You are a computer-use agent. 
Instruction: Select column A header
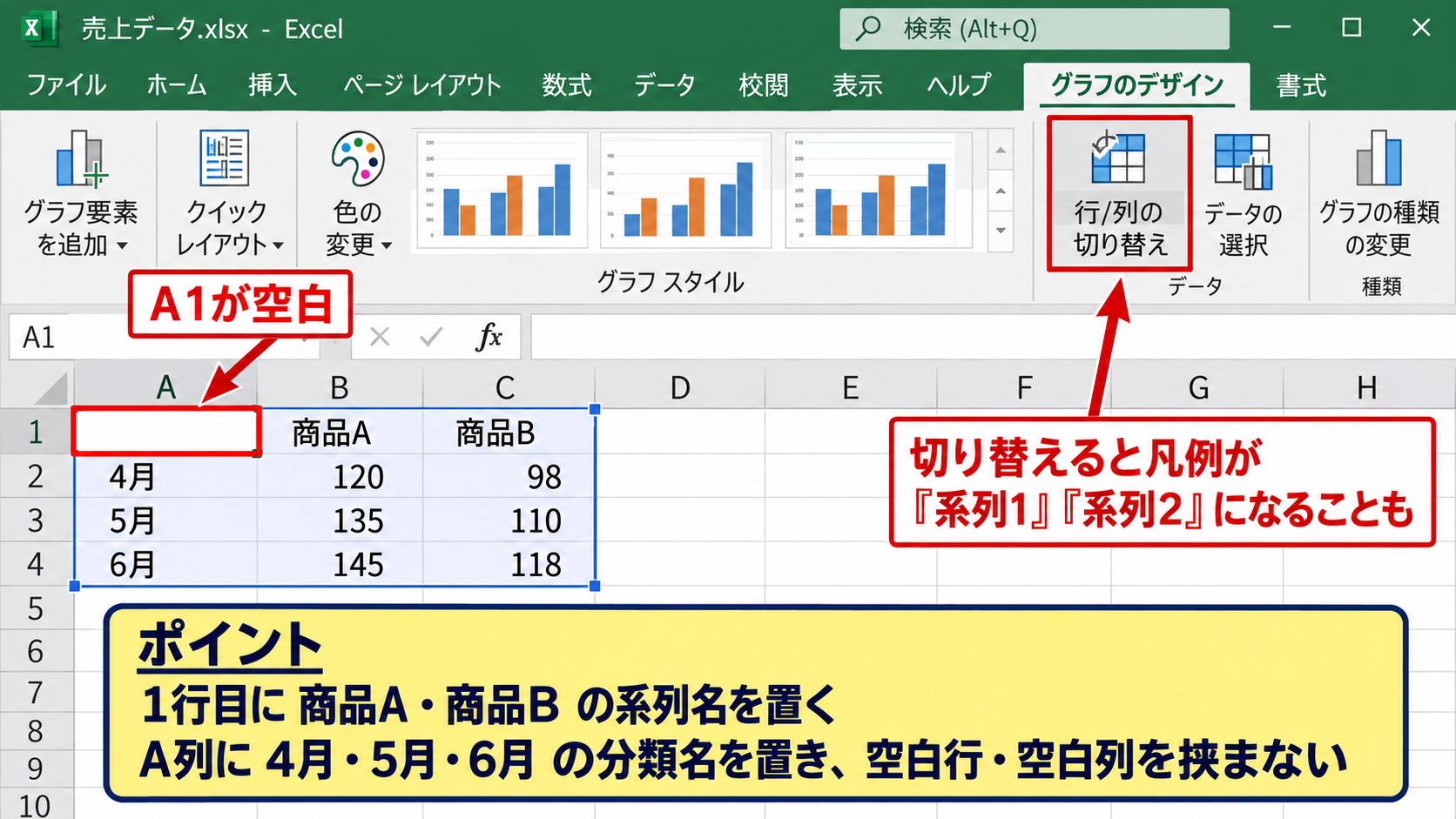pos(165,387)
